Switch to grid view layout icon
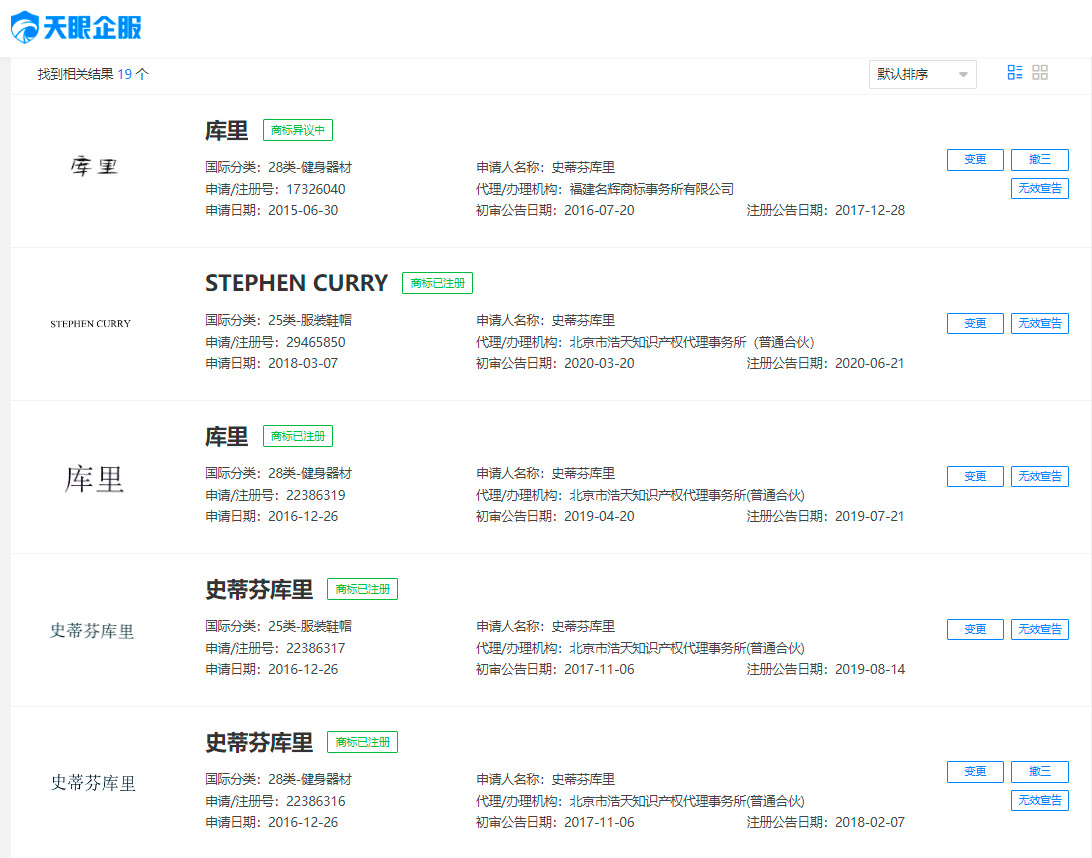Screen dimensions: 1092x858 click(1040, 72)
